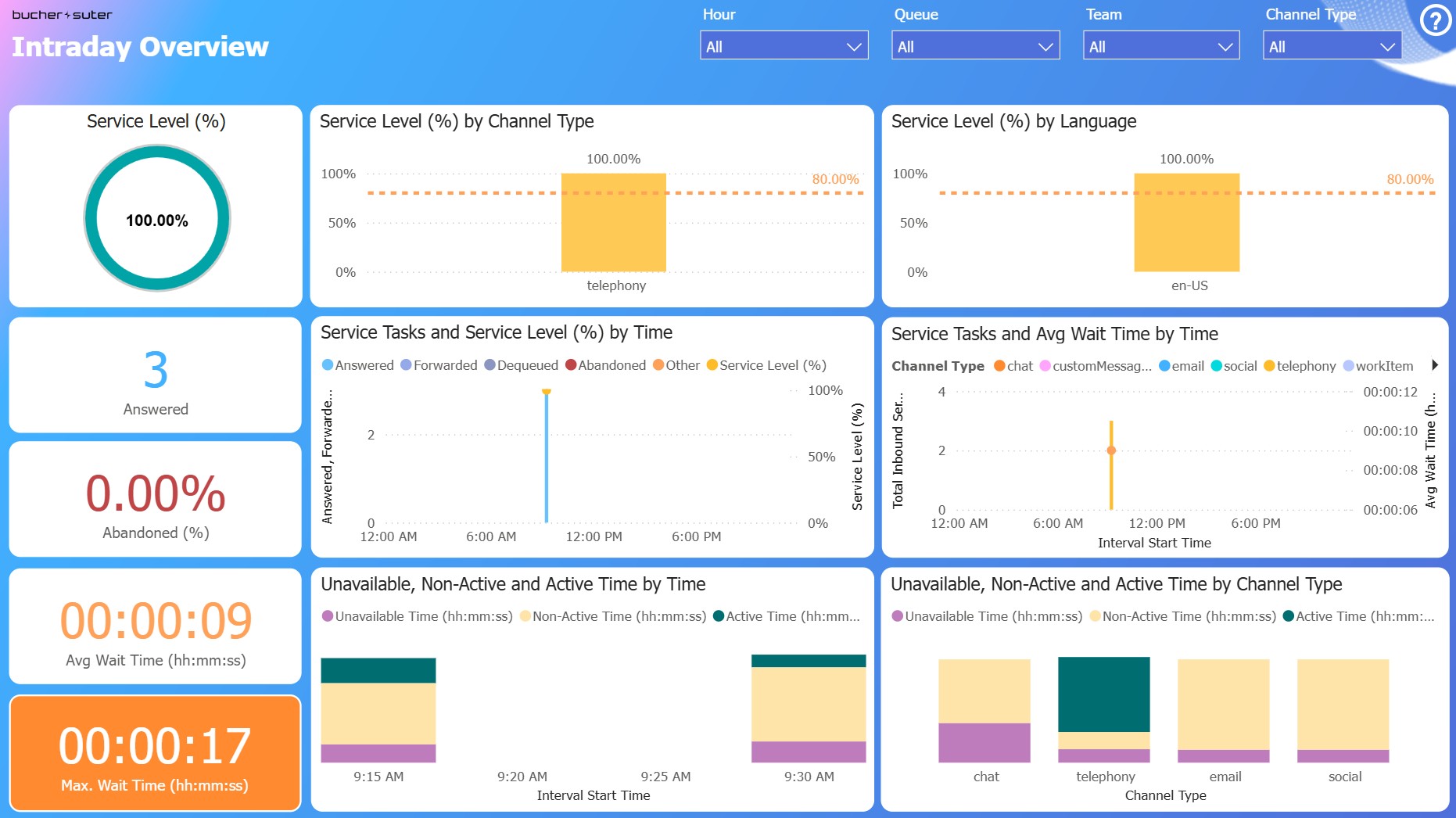Click the cream Non-Active segment of the 9:30 AM bar
Image resolution: width=1456 pixels, height=818 pixels.
pos(809,704)
